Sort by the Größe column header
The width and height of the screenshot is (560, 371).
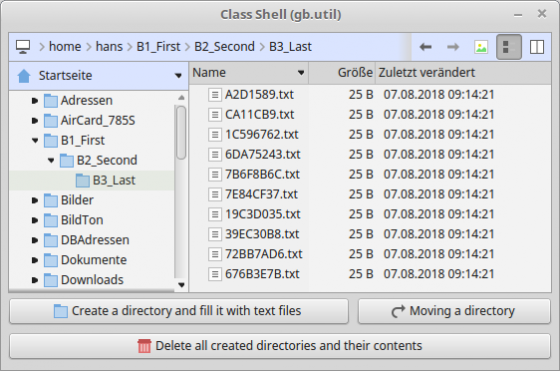pos(355,73)
